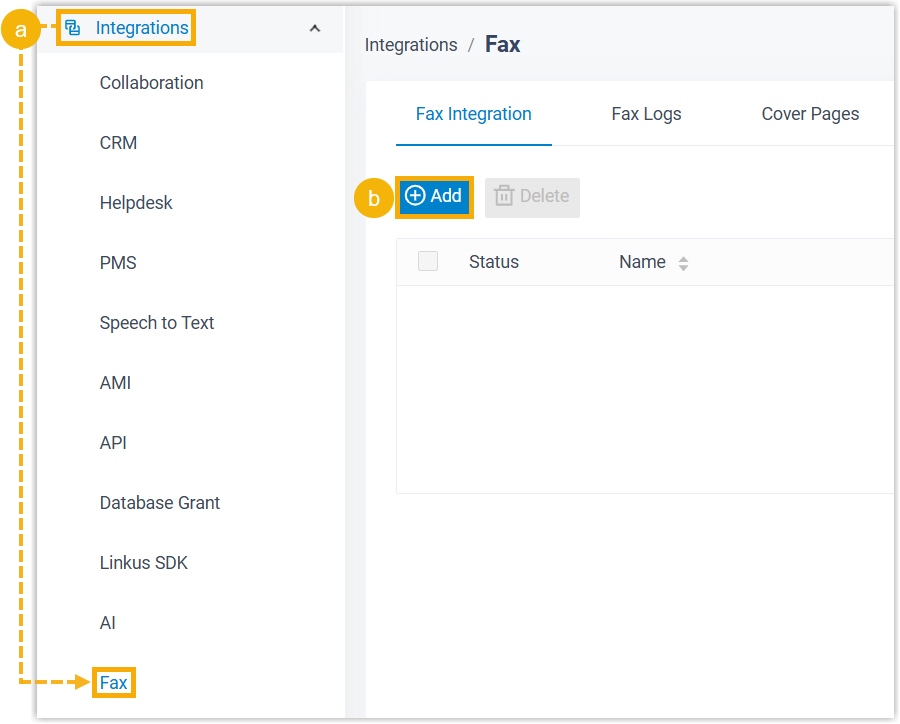Collapse the Integrations menu chevron
This screenshot has height=724, width=900.
point(315,28)
